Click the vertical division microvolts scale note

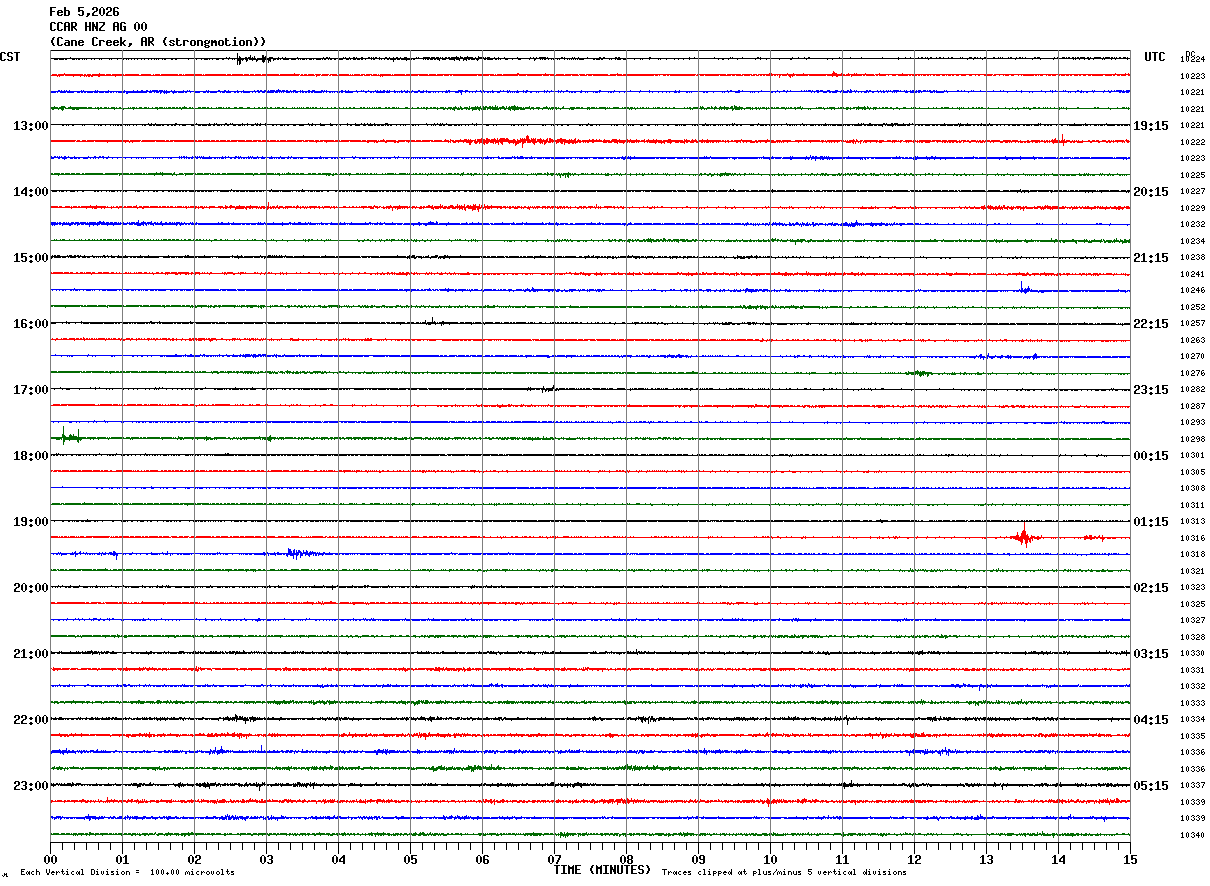(x=127, y=873)
